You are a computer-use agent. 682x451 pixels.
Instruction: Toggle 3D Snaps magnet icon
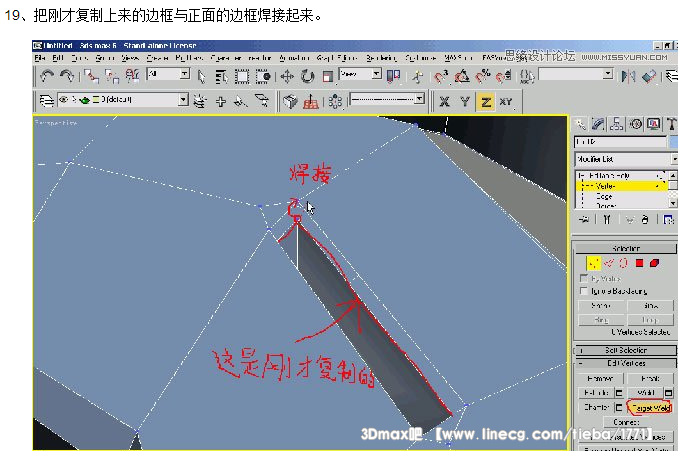pos(441,77)
